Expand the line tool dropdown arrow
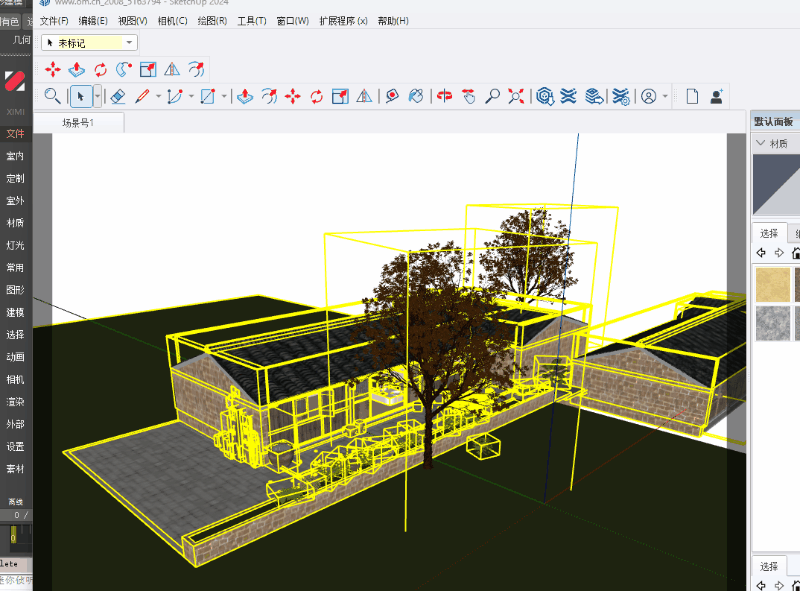 (159, 97)
